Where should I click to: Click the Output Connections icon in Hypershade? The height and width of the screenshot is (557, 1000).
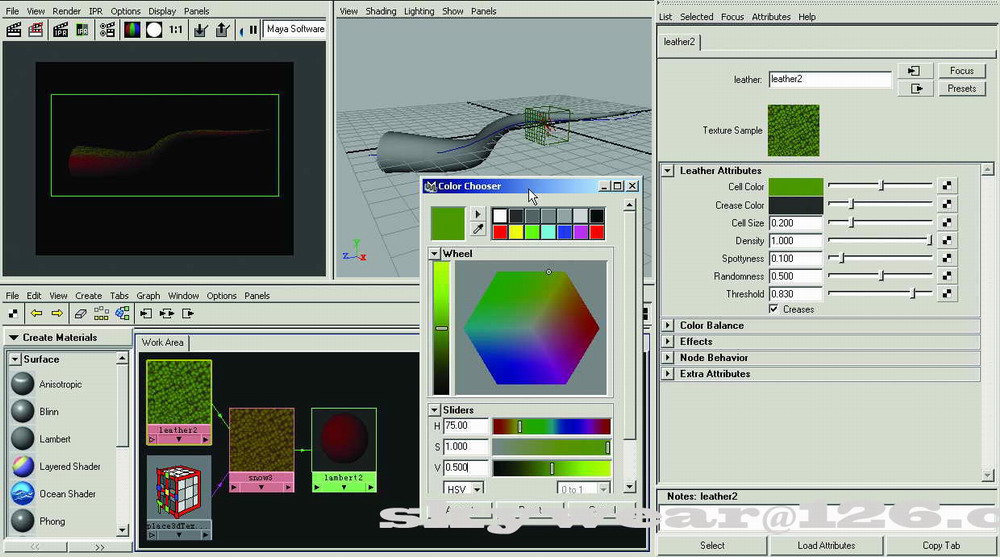point(188,313)
